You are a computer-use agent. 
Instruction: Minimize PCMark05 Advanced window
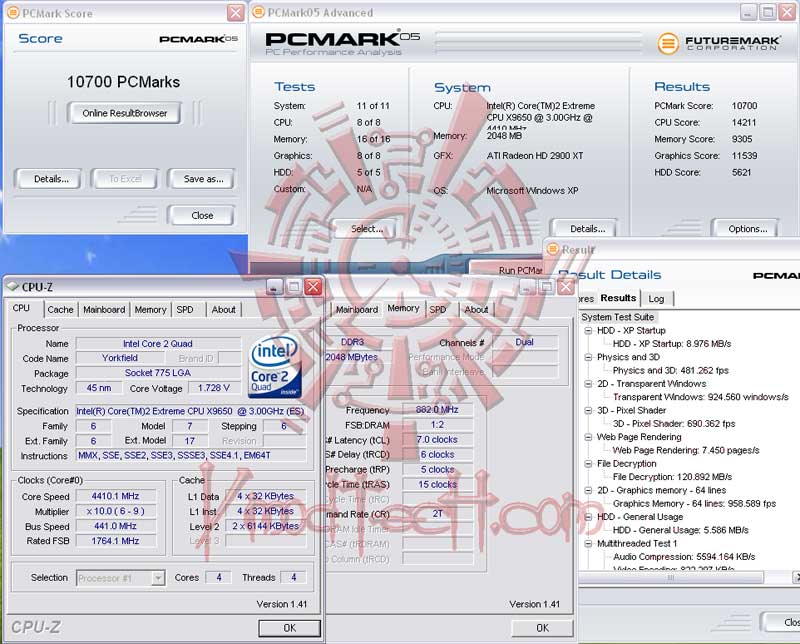pos(748,12)
